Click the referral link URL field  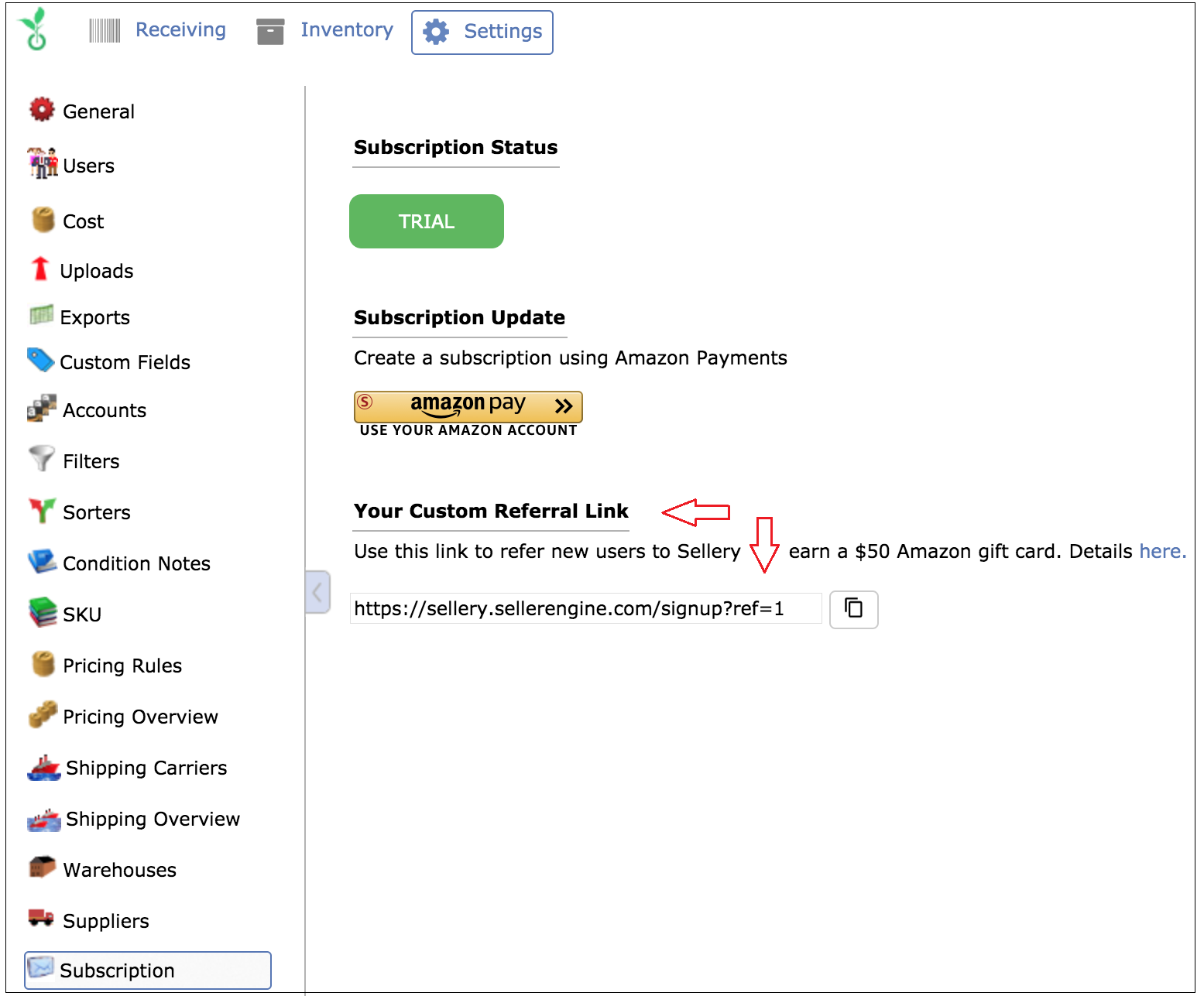(586, 608)
